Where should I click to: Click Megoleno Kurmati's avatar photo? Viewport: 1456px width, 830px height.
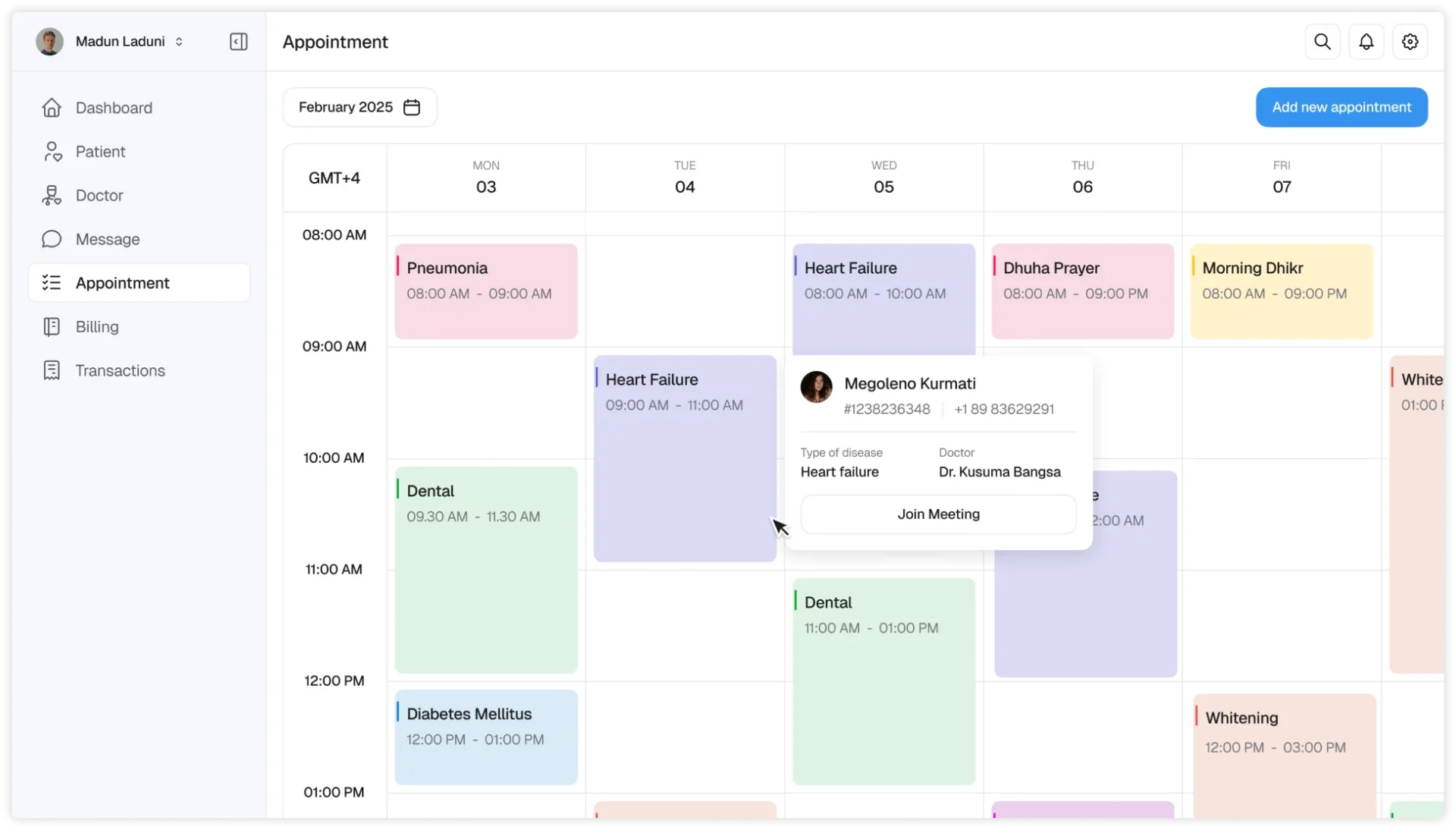point(816,387)
